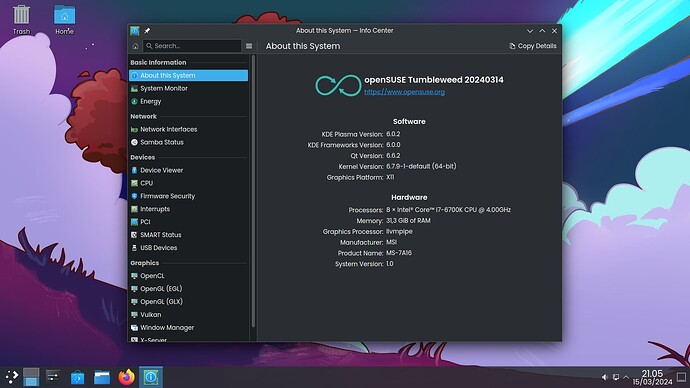Launch Firefox from the taskbar

point(126,377)
